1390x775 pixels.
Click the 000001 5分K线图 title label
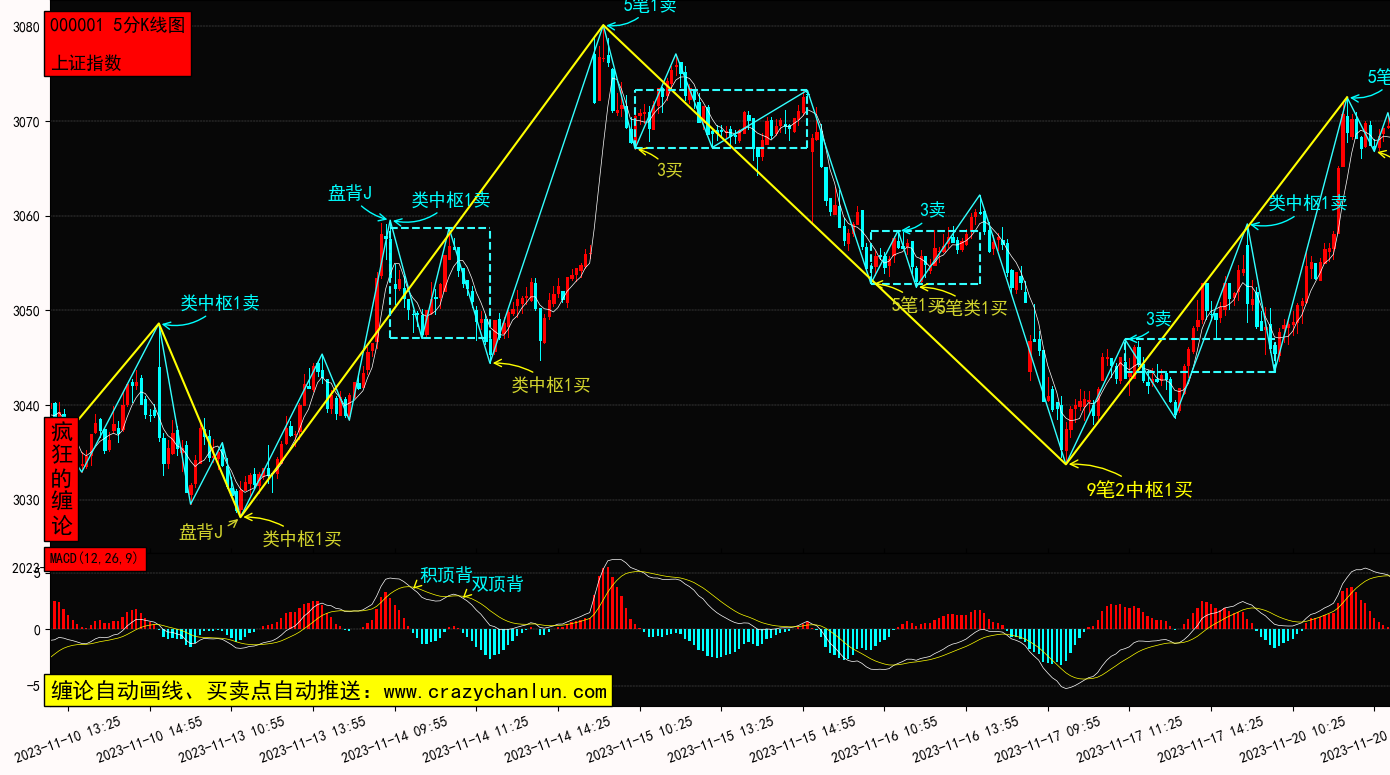(x=117, y=26)
